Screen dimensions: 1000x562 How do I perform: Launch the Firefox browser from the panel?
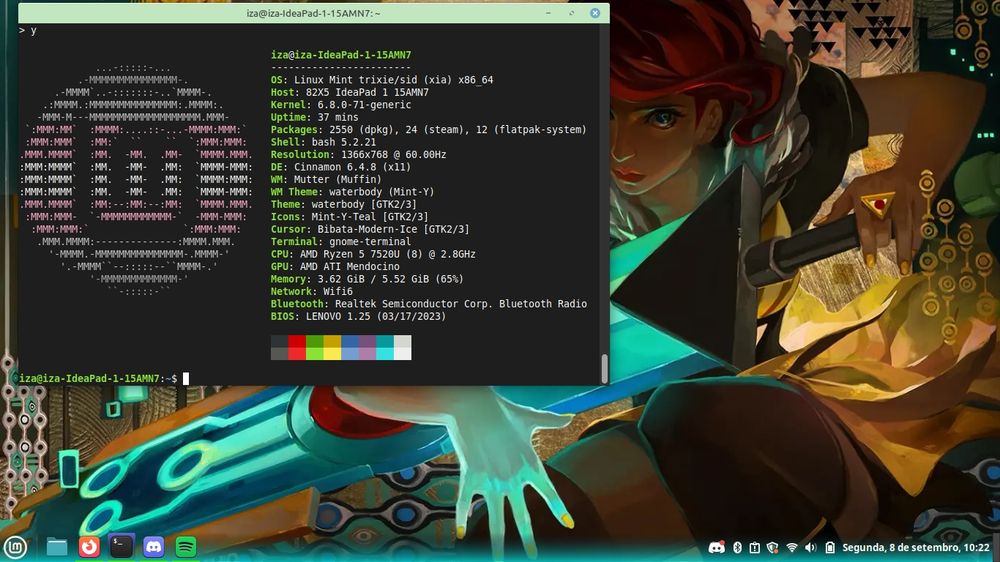coord(89,547)
